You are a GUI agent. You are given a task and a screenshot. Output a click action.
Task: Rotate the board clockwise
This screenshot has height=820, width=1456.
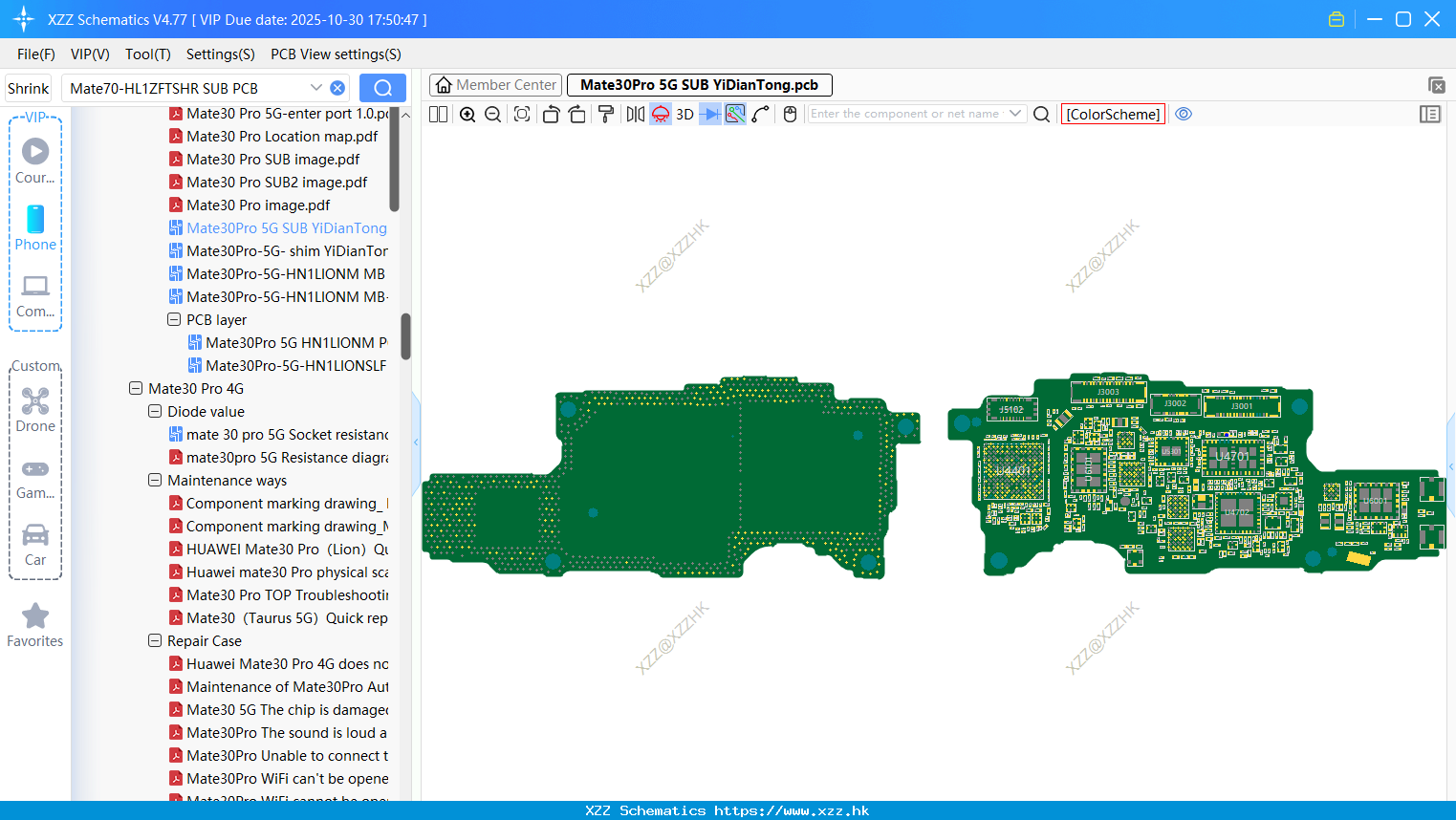577,114
